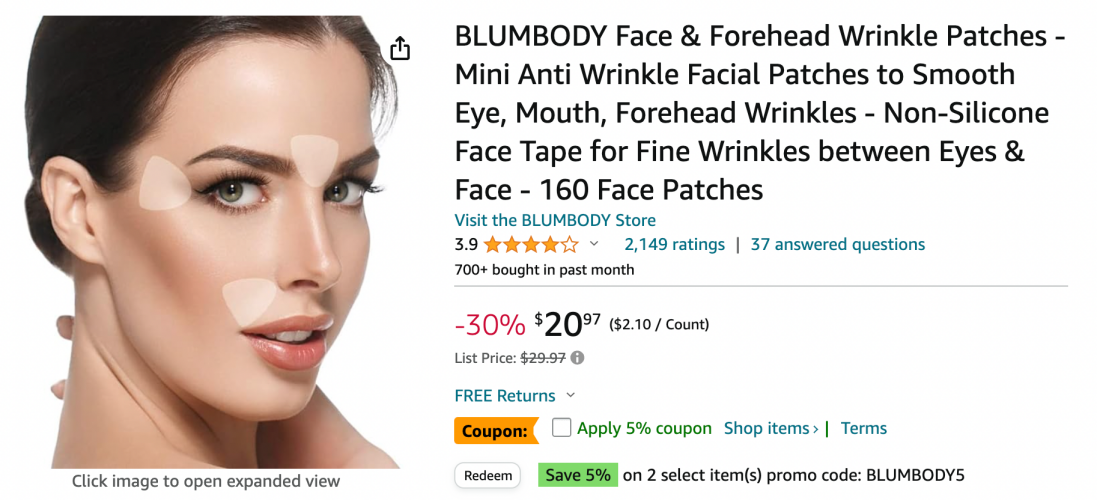This screenshot has height=500, width=1097.
Task: Open the wrinkle patches product image
Action: 218,242
